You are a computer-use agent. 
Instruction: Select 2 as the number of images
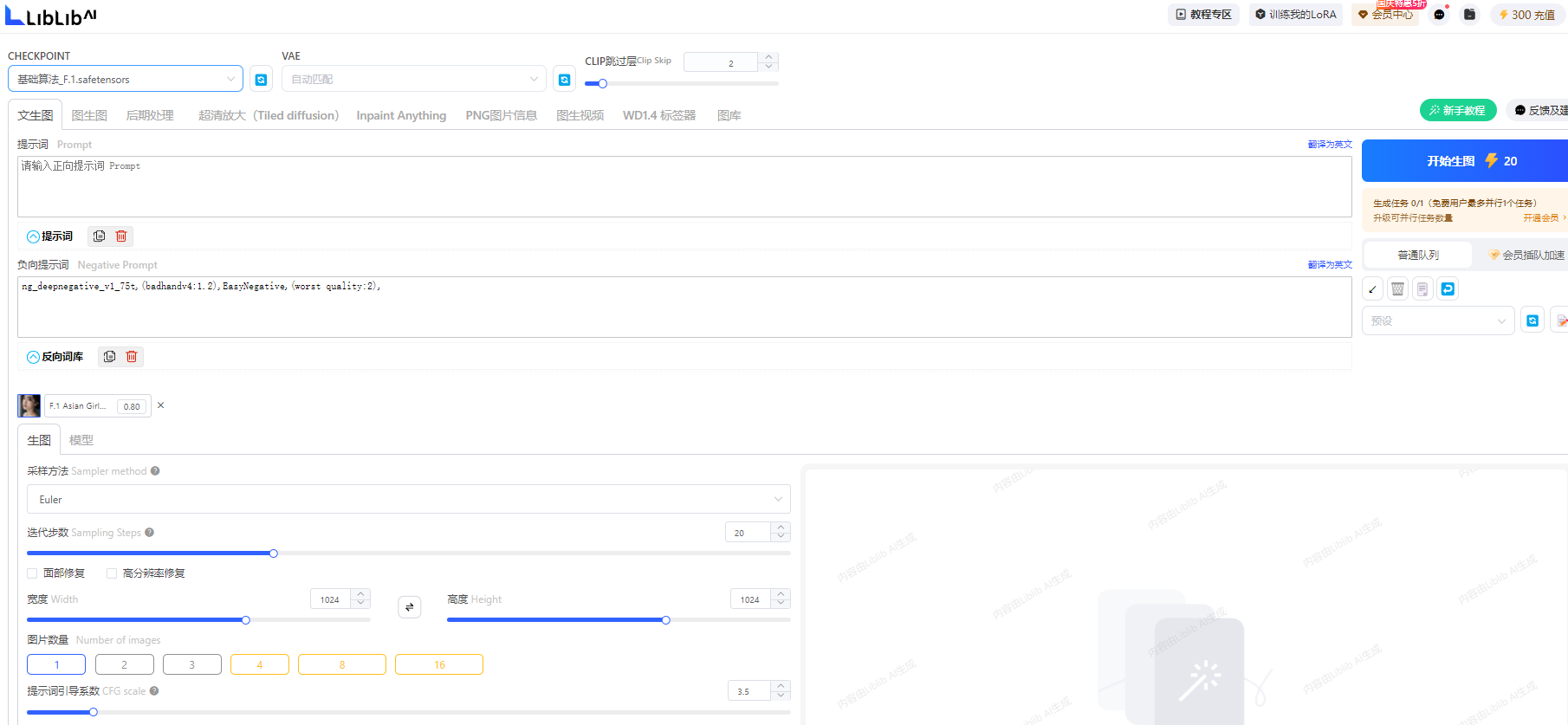pyautogui.click(x=125, y=664)
